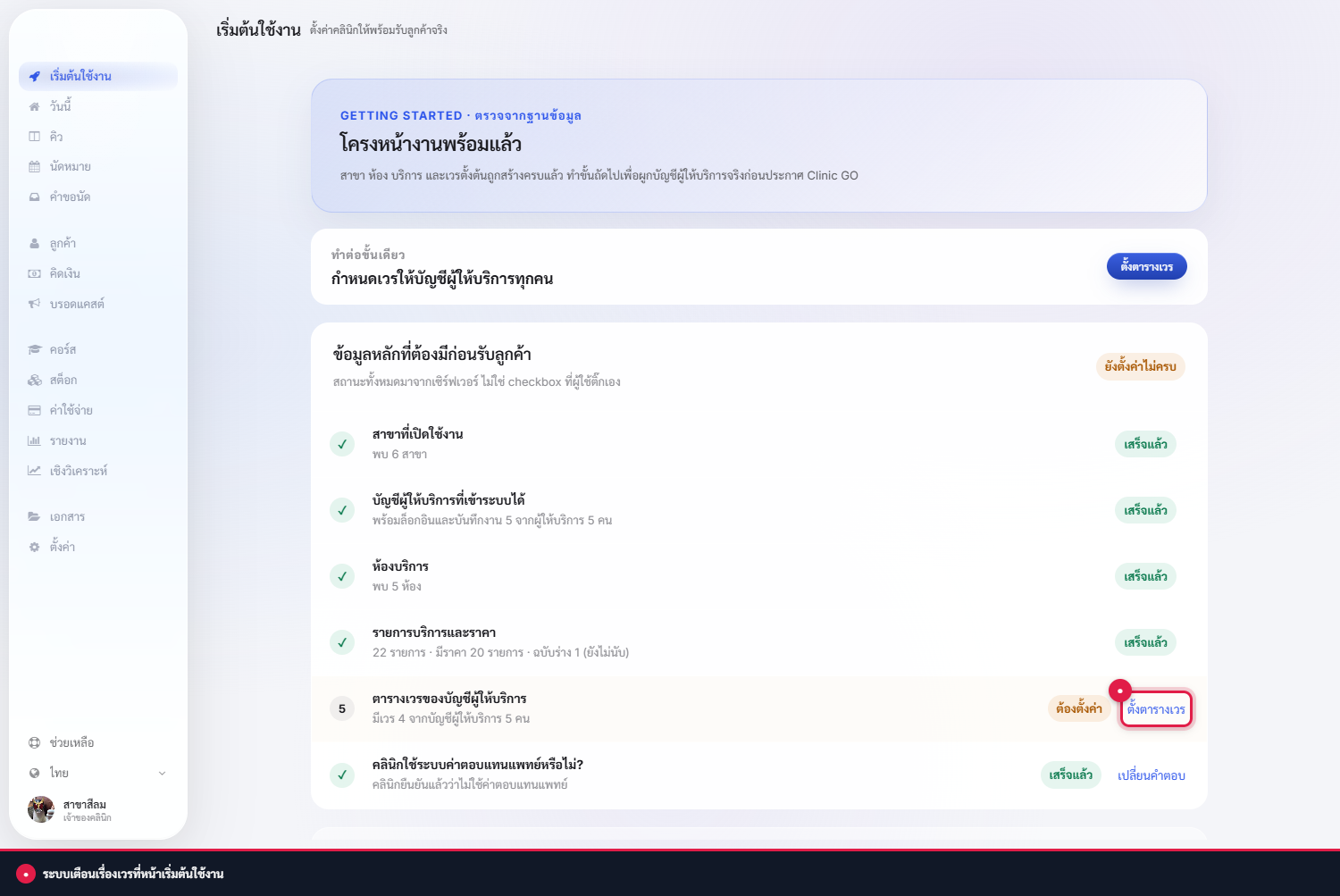Open สต็อก stock boxes icon
1340x896 pixels.
pyautogui.click(x=34, y=381)
